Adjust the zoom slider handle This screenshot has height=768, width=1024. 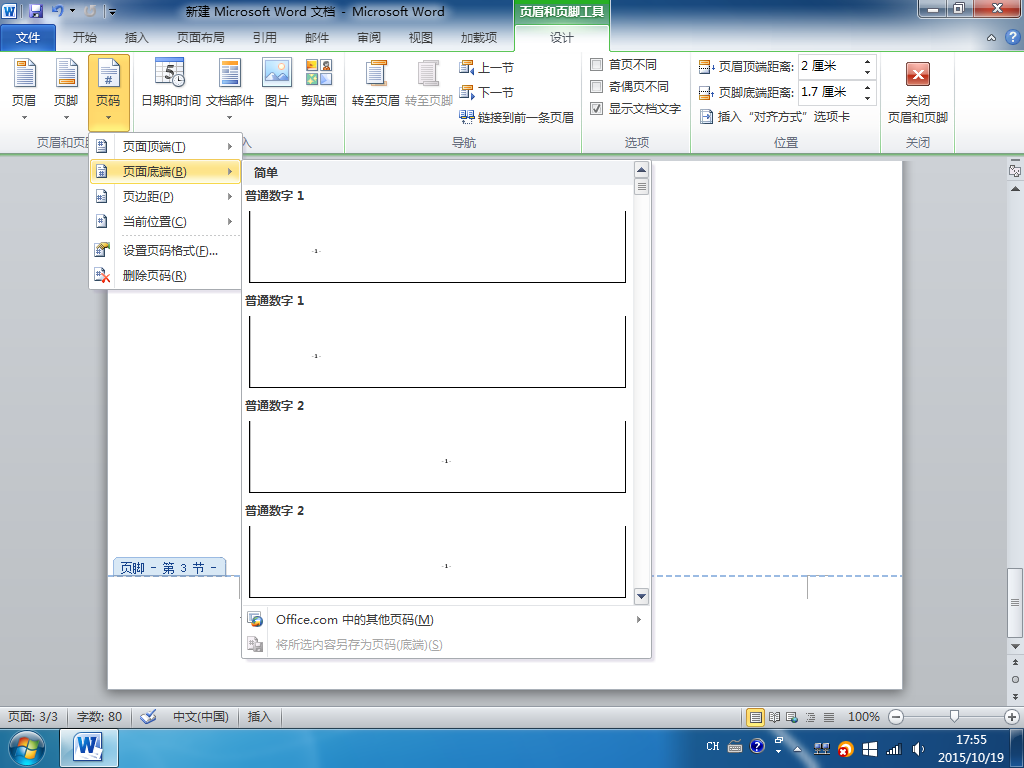point(954,716)
